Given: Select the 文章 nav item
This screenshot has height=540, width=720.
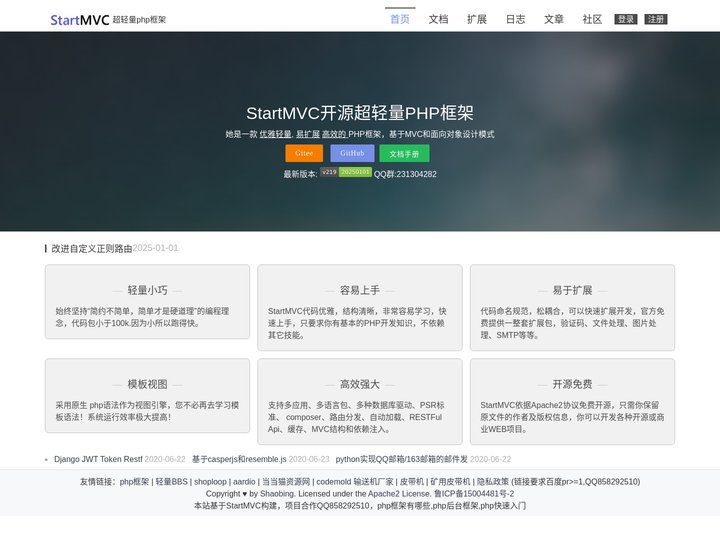Looking at the screenshot, I should click(x=554, y=19).
